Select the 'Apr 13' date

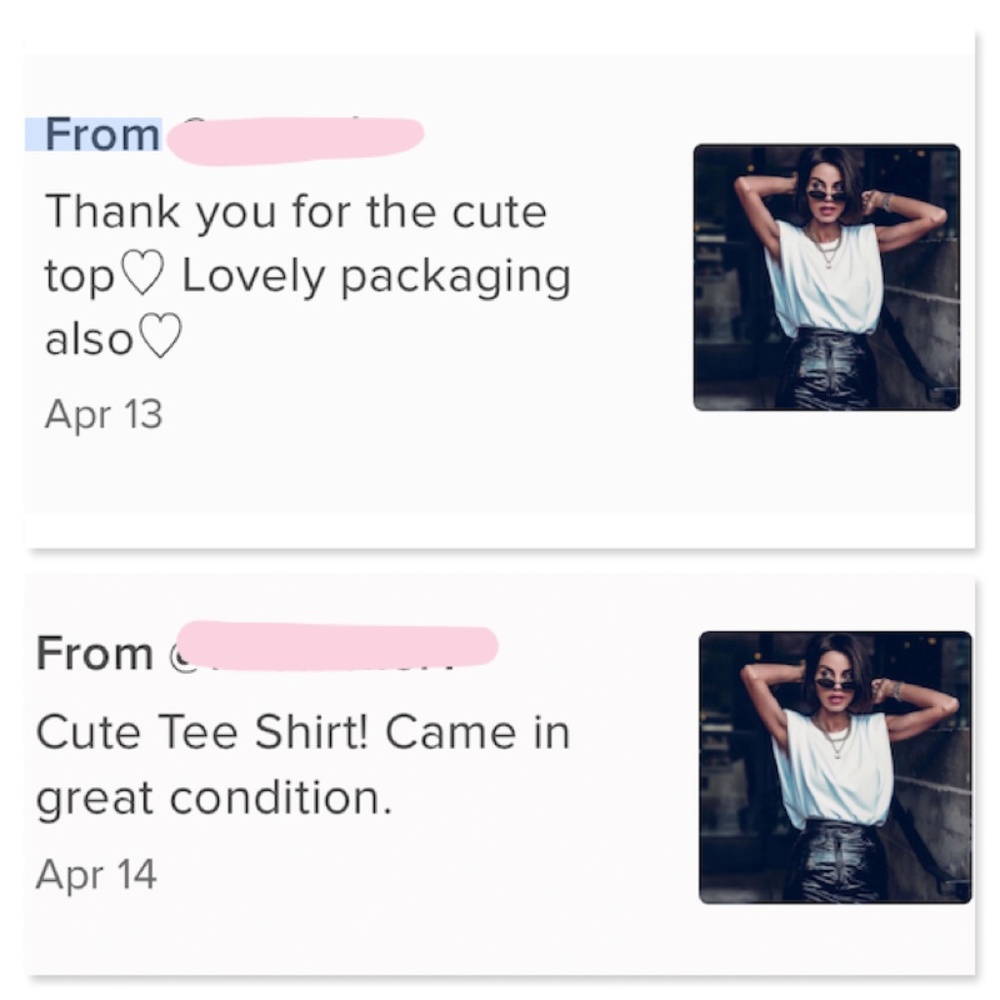click(x=103, y=413)
